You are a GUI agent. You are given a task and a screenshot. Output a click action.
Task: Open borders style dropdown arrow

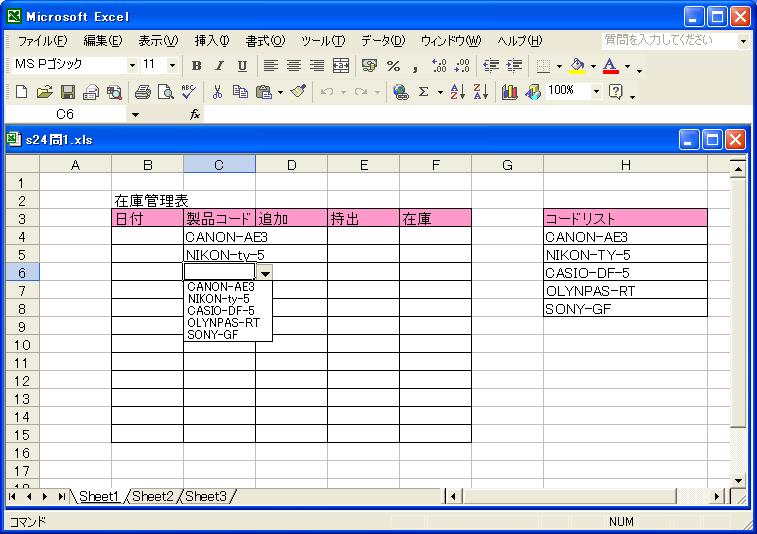click(x=559, y=66)
